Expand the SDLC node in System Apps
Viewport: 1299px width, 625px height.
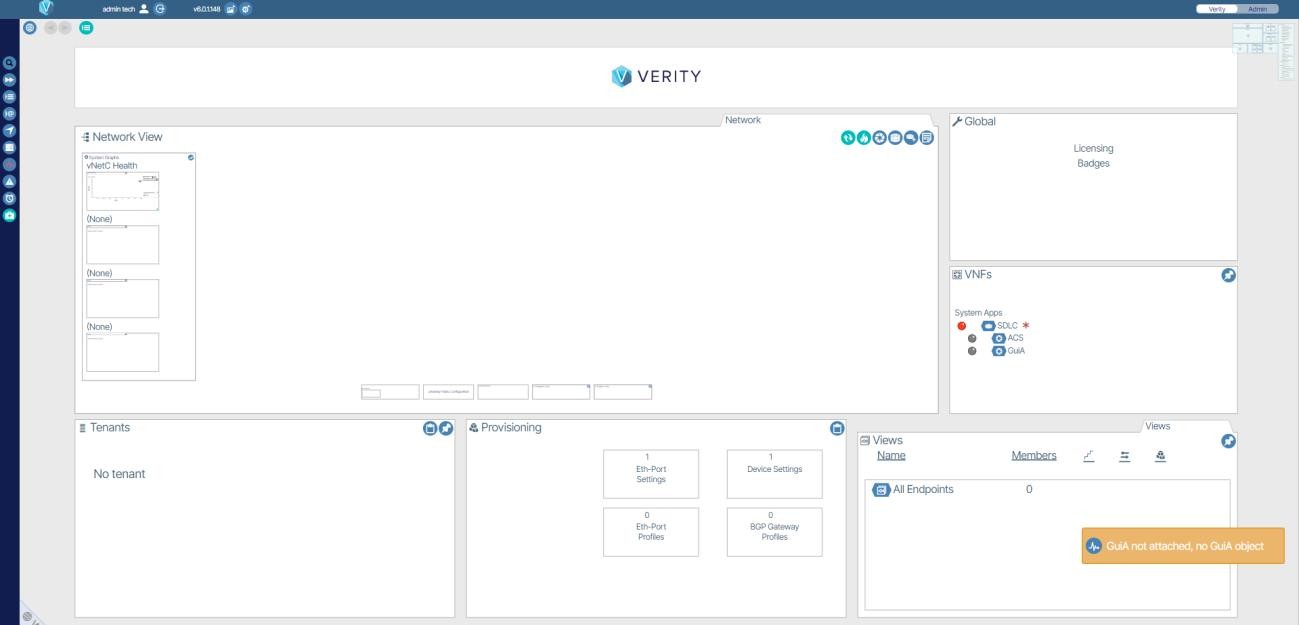click(x=988, y=326)
